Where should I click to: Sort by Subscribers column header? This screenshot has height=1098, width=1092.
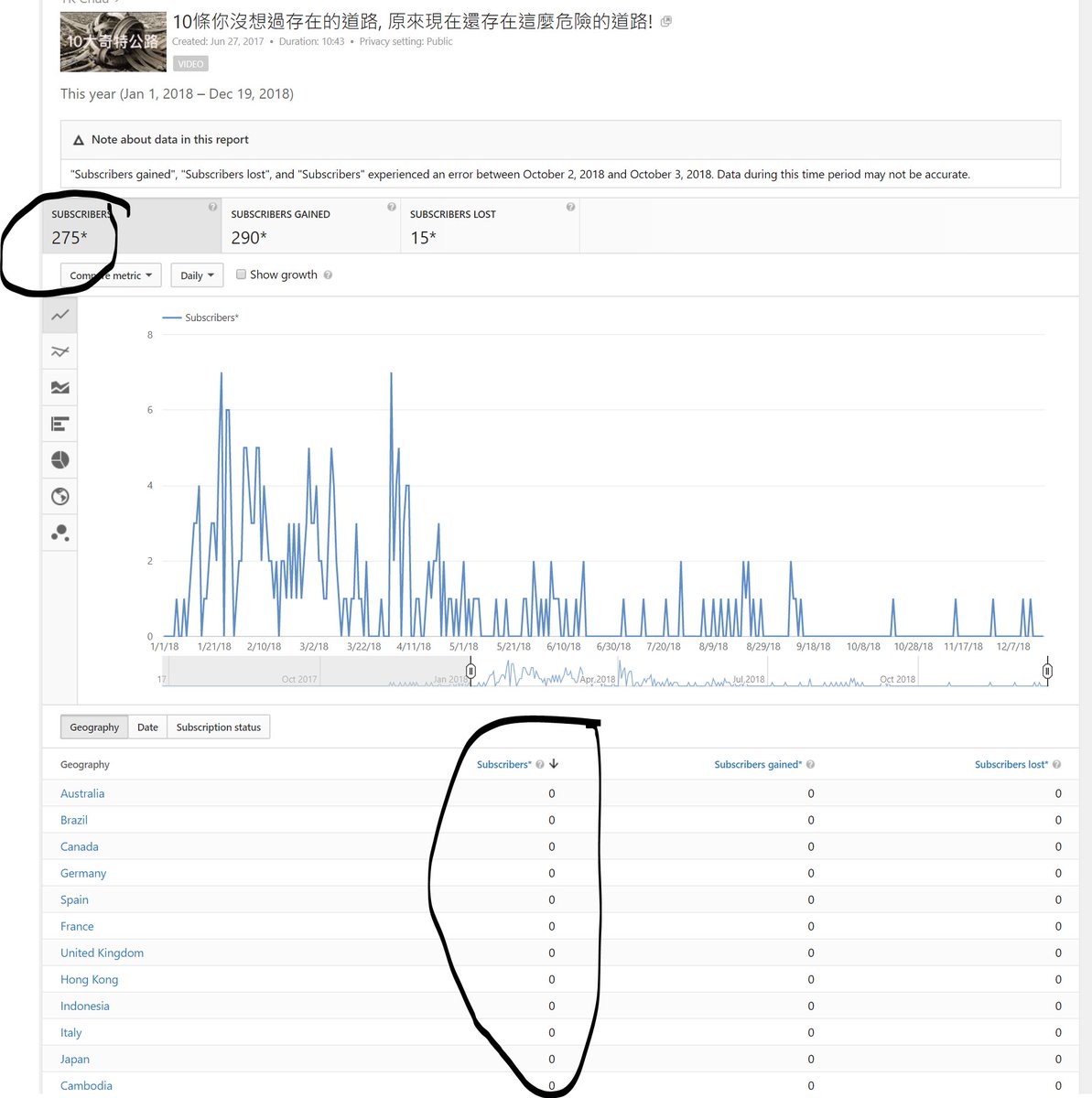point(503,765)
